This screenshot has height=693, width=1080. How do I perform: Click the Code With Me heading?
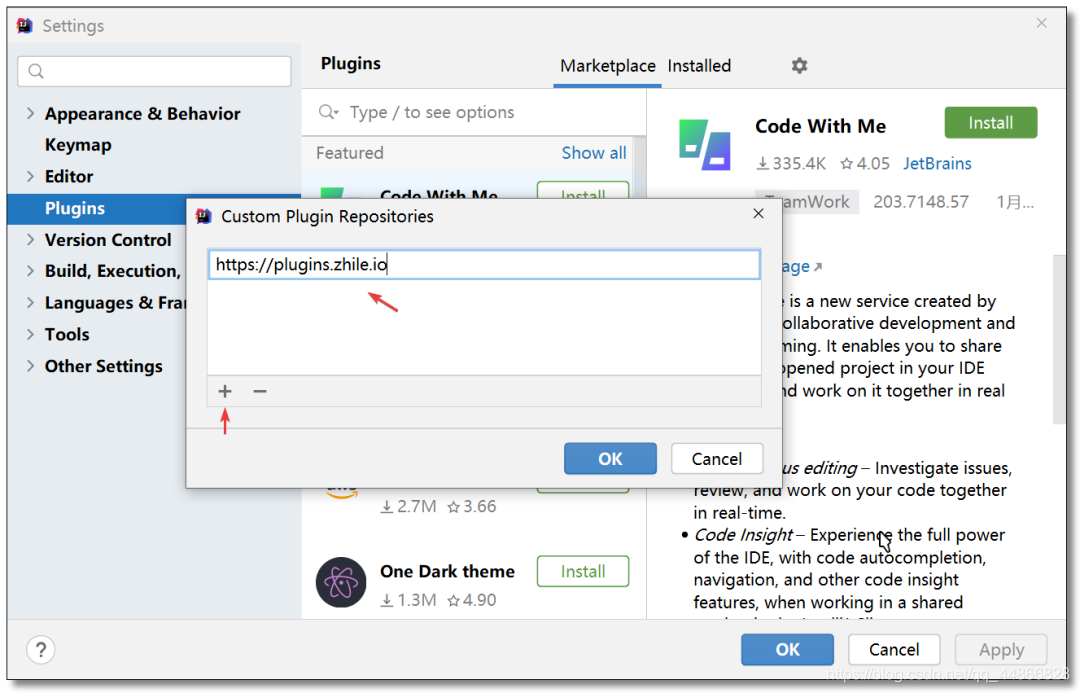(820, 126)
